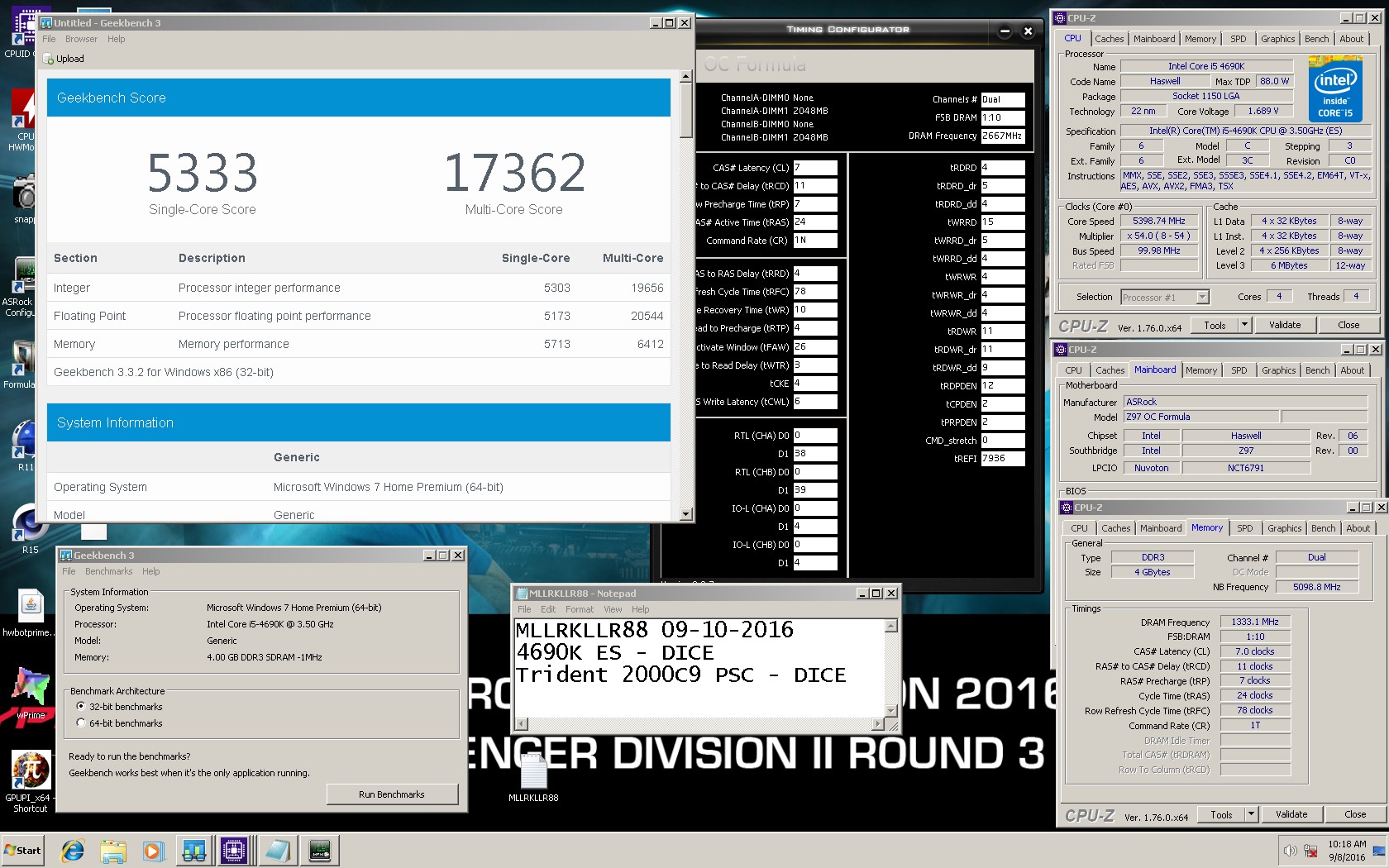
Task: Click network icon in system tray
Action: click(x=1310, y=850)
